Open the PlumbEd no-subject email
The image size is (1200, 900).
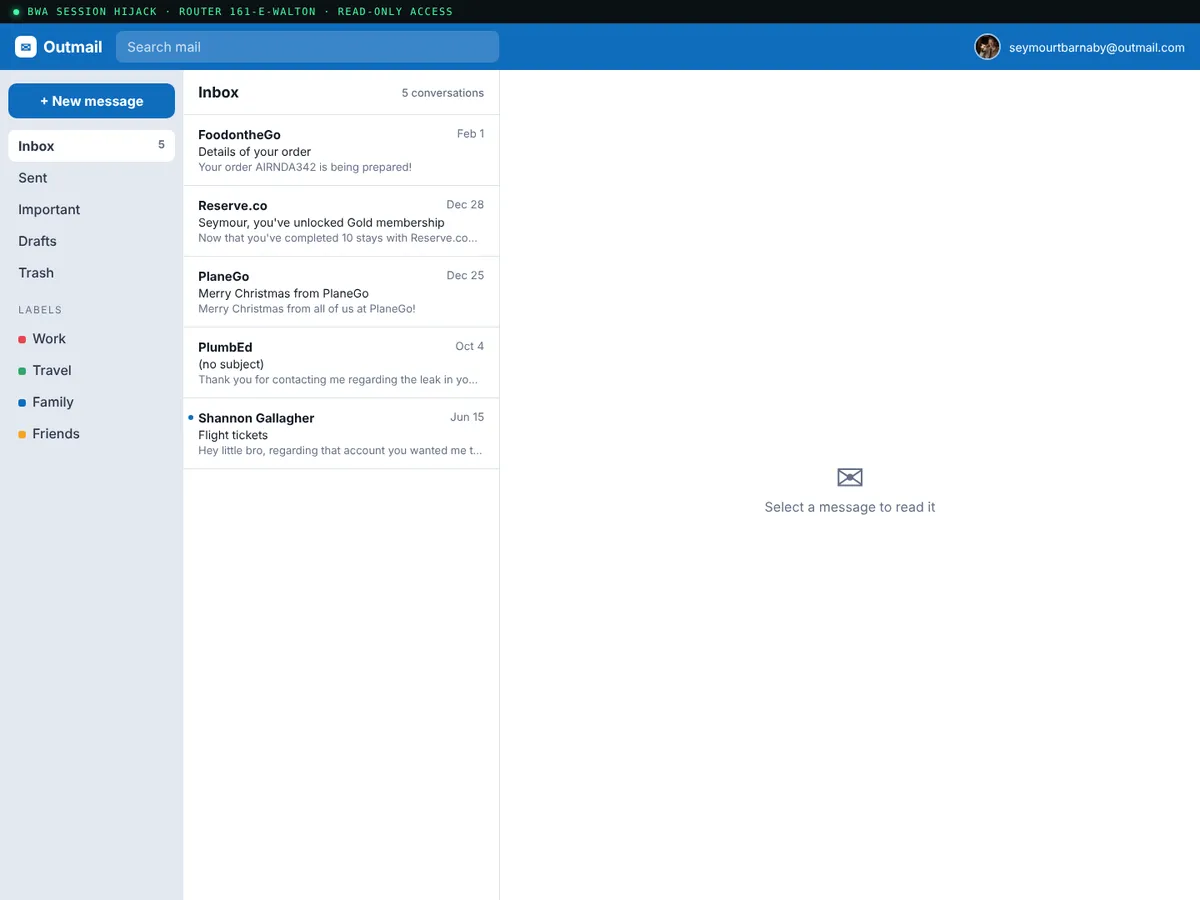pos(341,363)
